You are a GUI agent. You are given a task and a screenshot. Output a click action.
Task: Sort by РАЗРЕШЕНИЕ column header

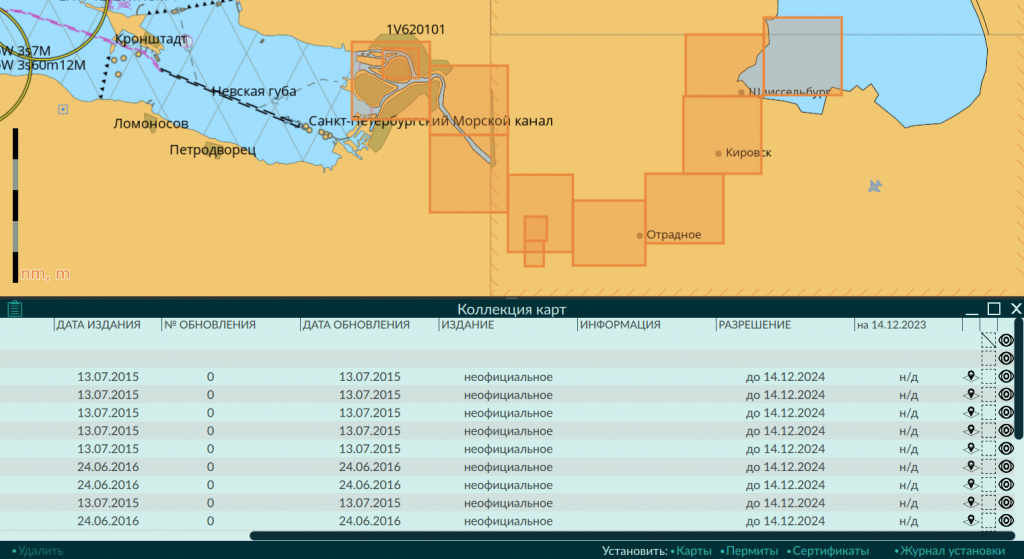pyautogui.click(x=754, y=325)
